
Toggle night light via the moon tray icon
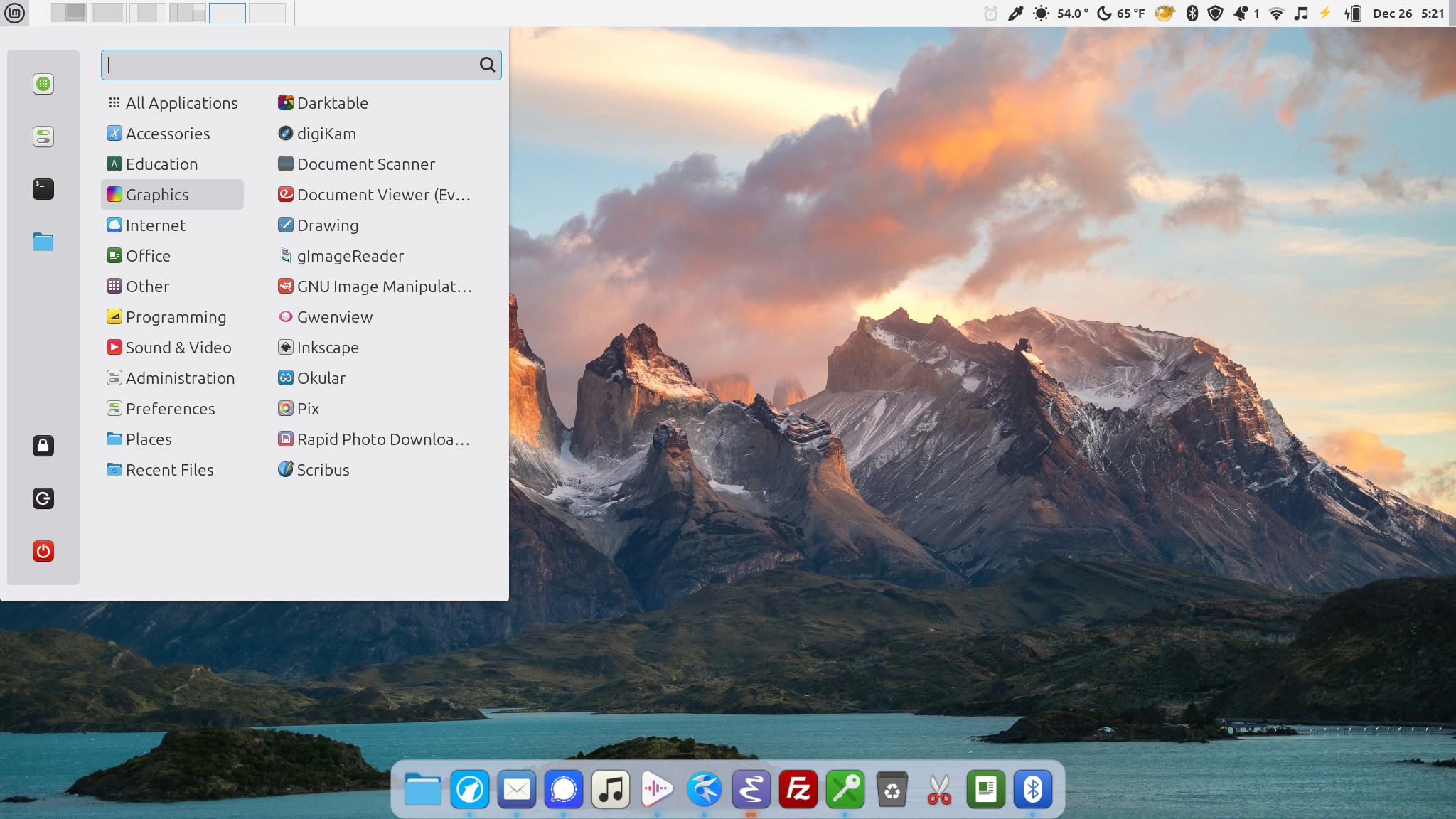(1103, 12)
